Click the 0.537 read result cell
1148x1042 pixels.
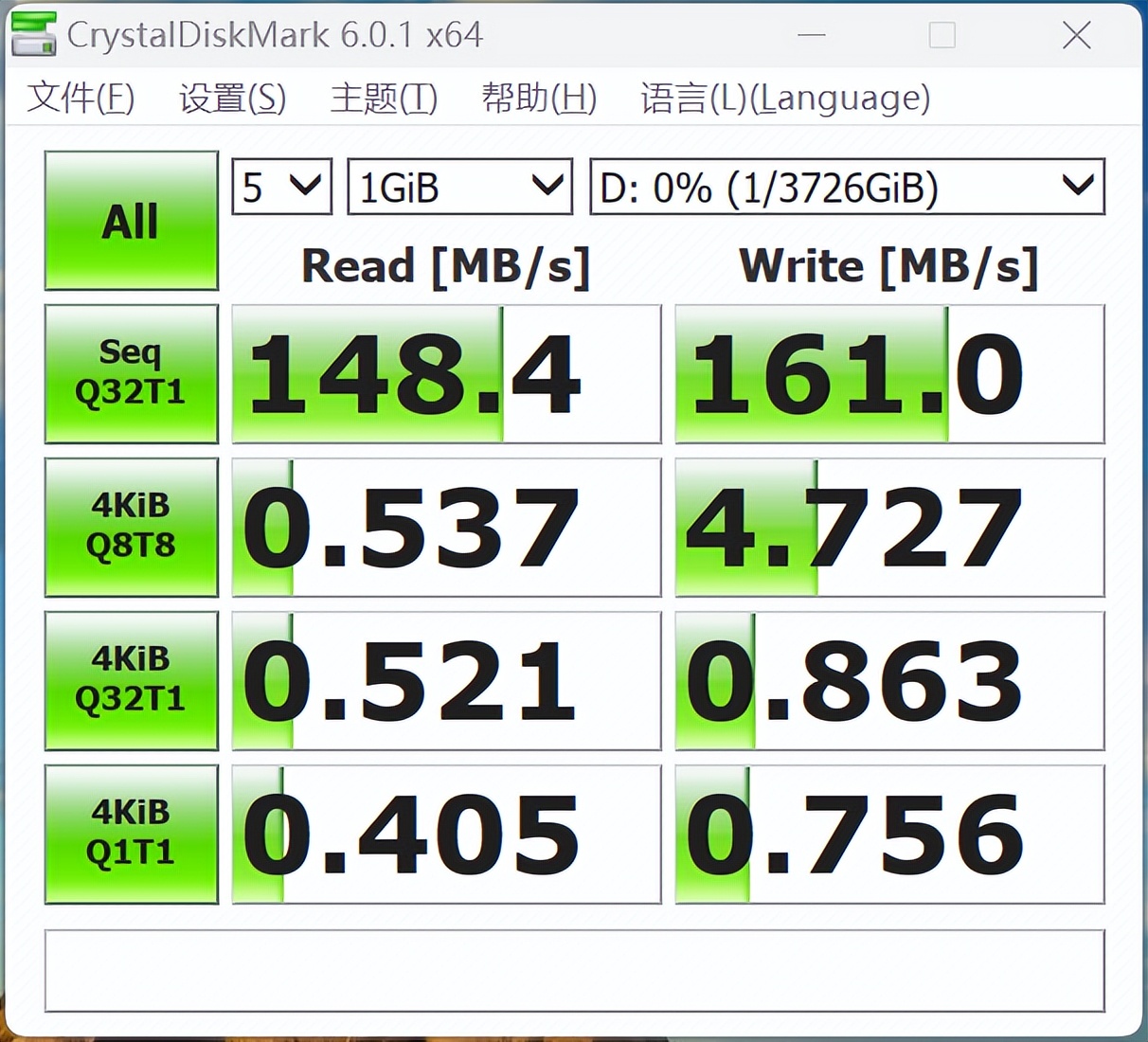pos(446,527)
